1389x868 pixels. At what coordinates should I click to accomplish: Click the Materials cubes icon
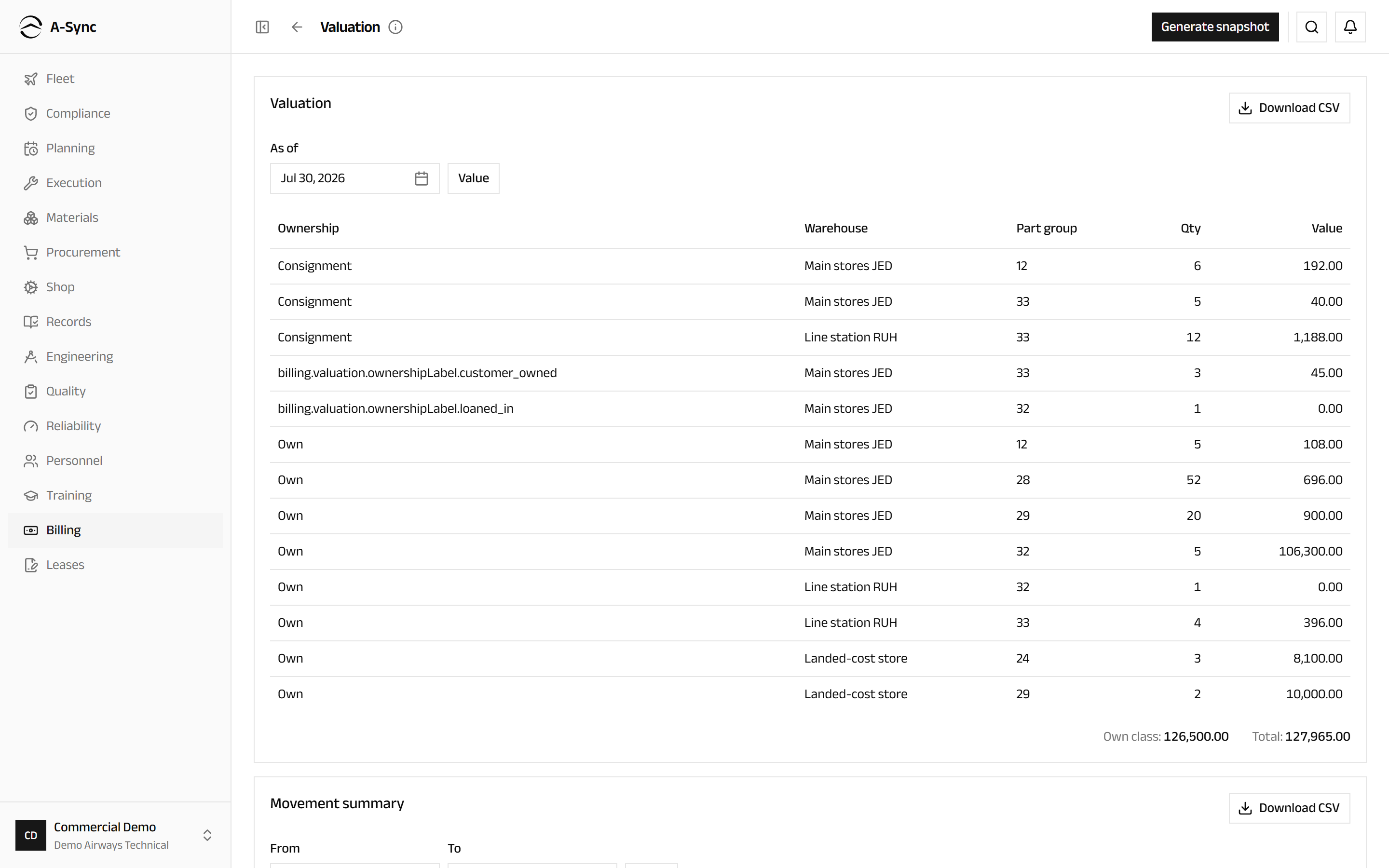click(x=31, y=217)
